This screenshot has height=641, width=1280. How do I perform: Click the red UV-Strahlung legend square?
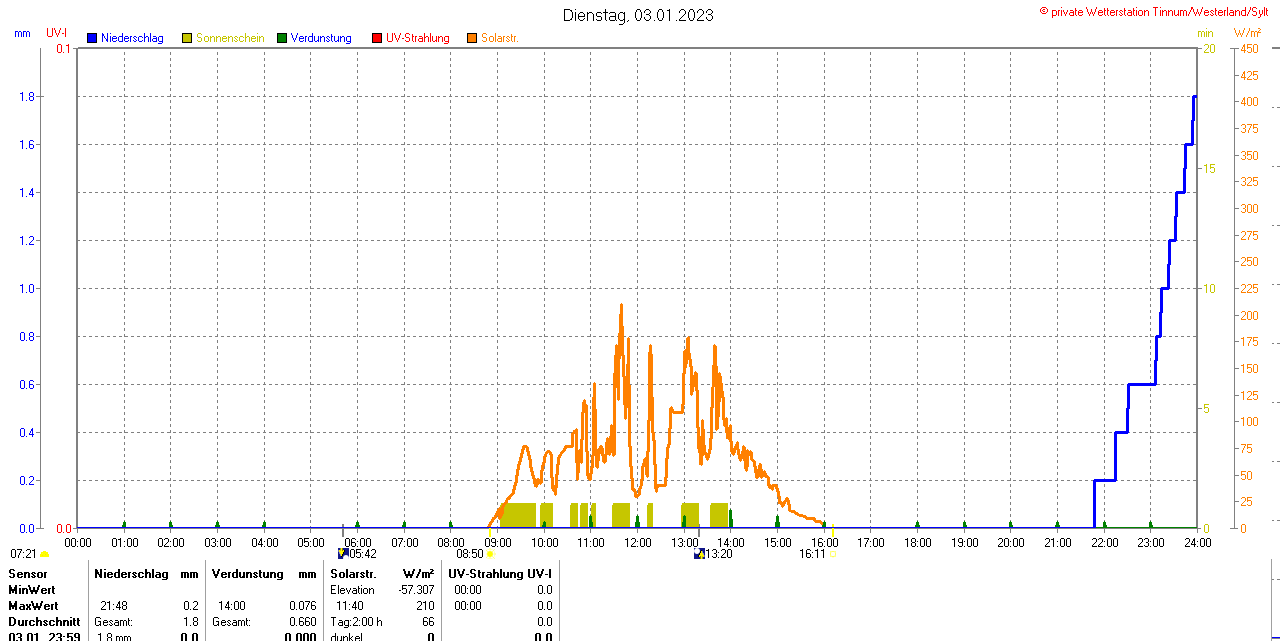[377, 38]
